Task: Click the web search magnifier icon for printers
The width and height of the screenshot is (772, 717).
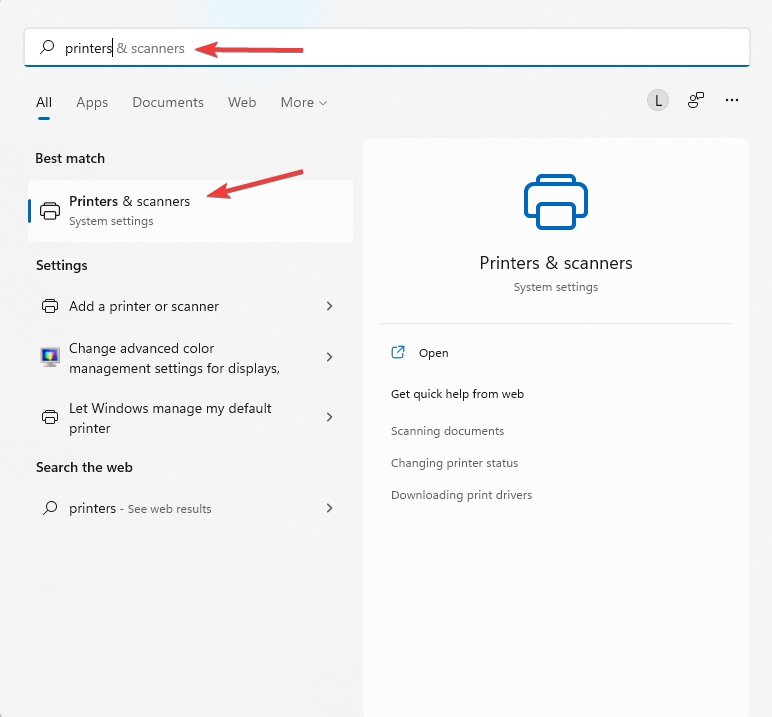Action: [50, 508]
